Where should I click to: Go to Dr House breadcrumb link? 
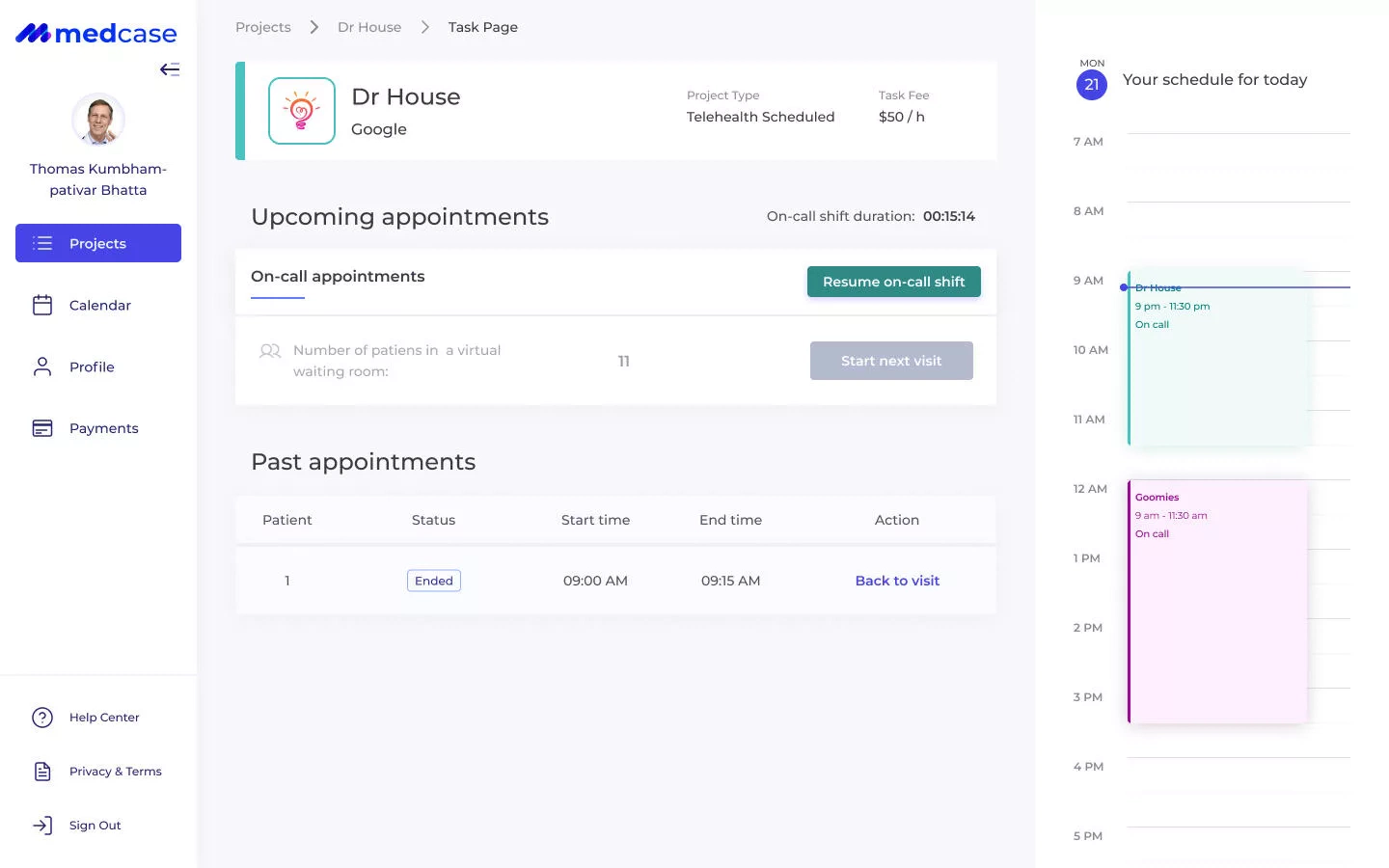(x=369, y=27)
